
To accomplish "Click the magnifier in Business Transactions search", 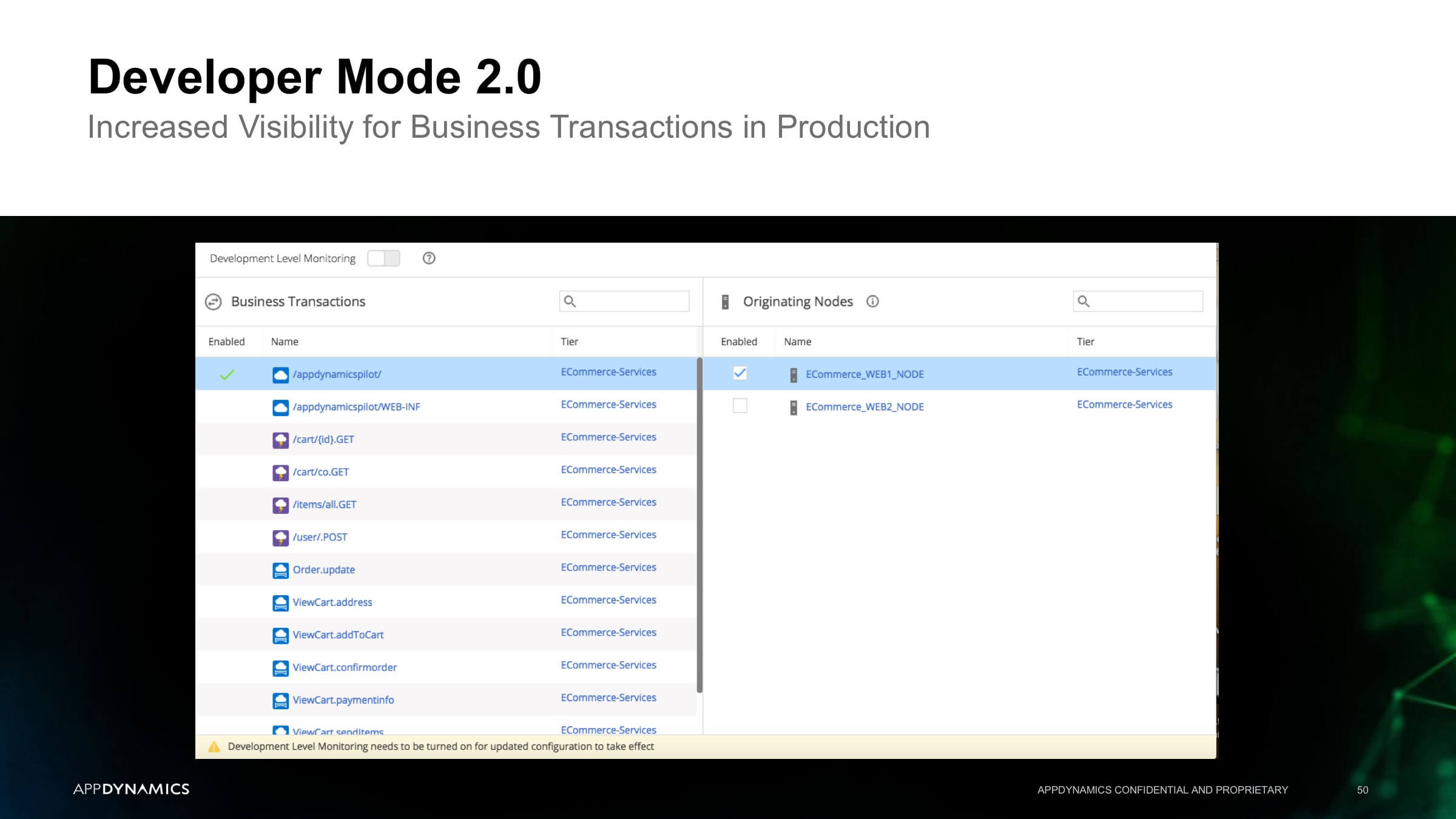I will 570,302.
